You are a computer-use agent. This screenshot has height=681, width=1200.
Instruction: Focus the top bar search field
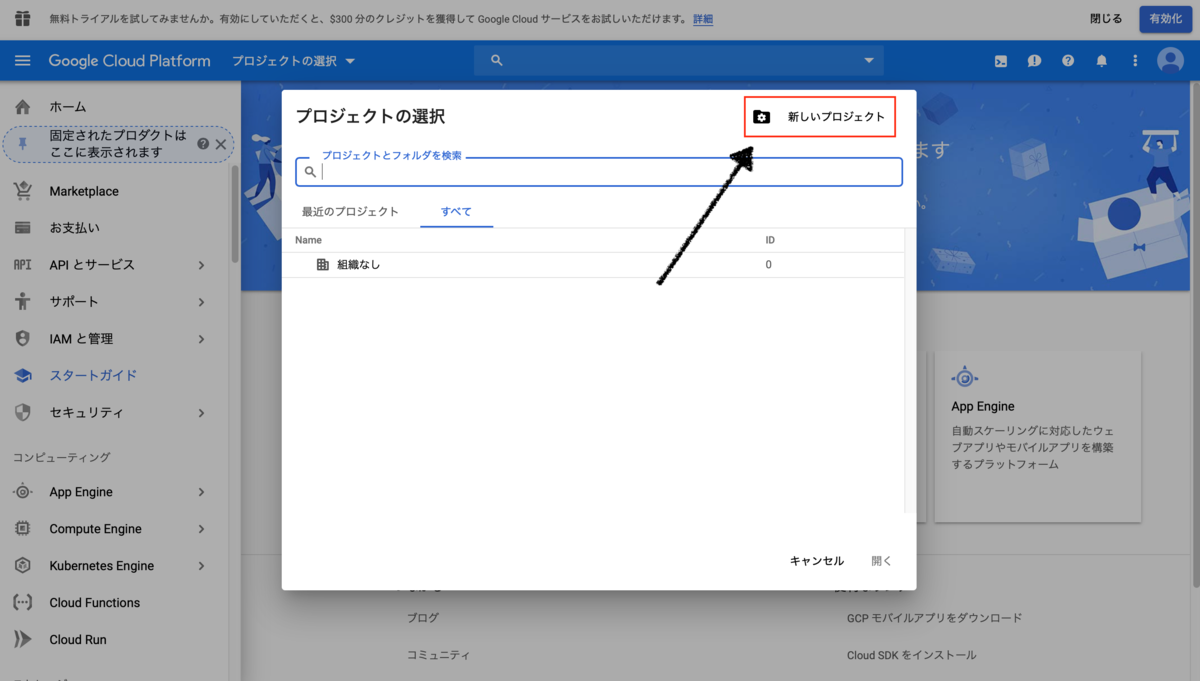click(x=679, y=61)
